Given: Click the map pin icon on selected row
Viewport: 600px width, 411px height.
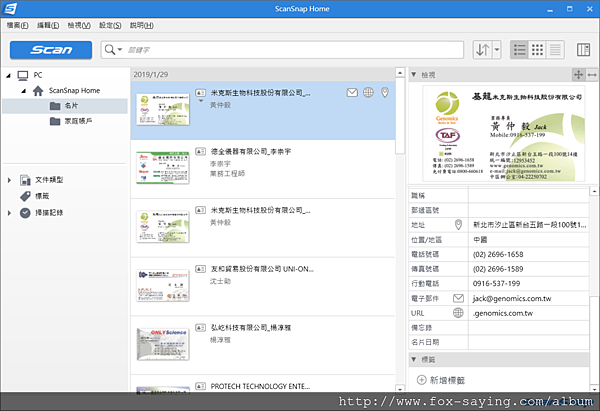Looking at the screenshot, I should 385,92.
